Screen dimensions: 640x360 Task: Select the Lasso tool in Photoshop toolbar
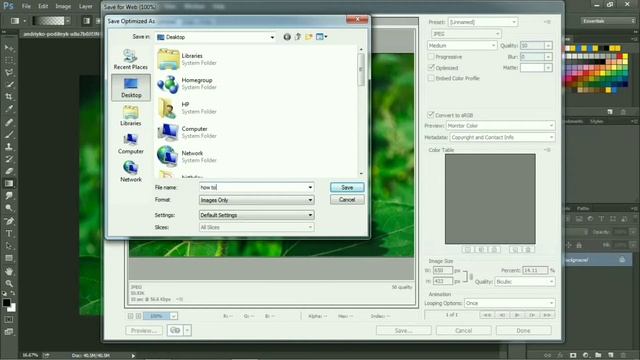click(9, 72)
